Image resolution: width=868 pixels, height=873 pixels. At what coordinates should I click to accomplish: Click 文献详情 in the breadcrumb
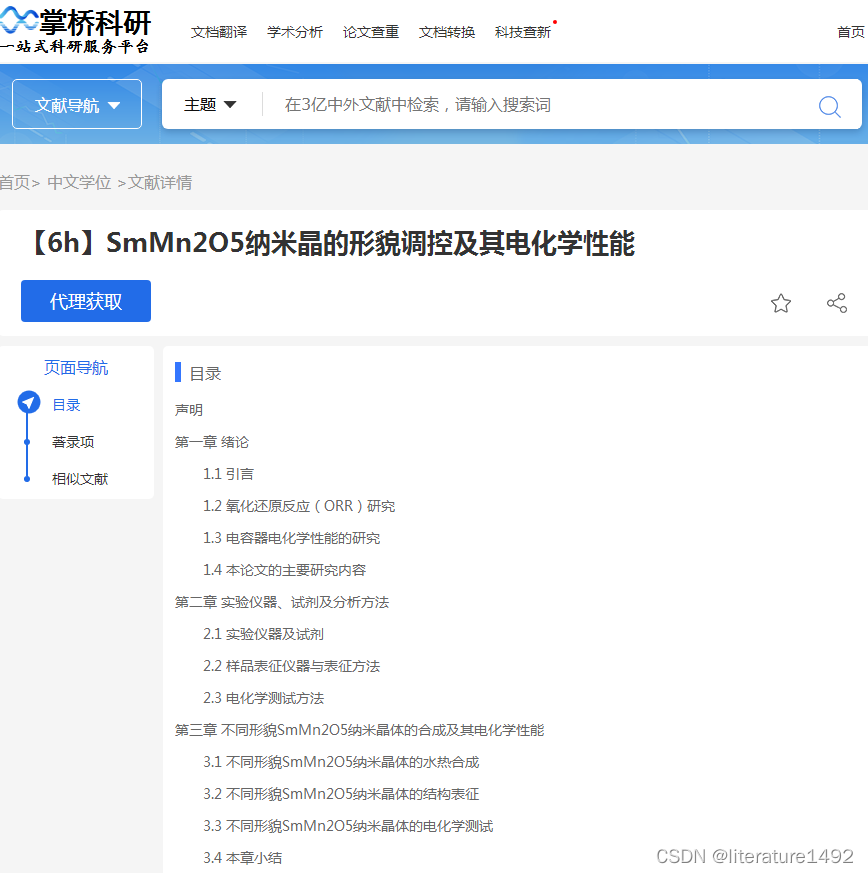click(160, 182)
